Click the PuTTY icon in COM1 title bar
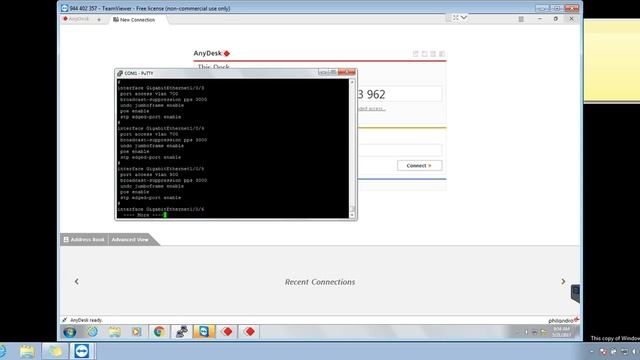 (120, 73)
